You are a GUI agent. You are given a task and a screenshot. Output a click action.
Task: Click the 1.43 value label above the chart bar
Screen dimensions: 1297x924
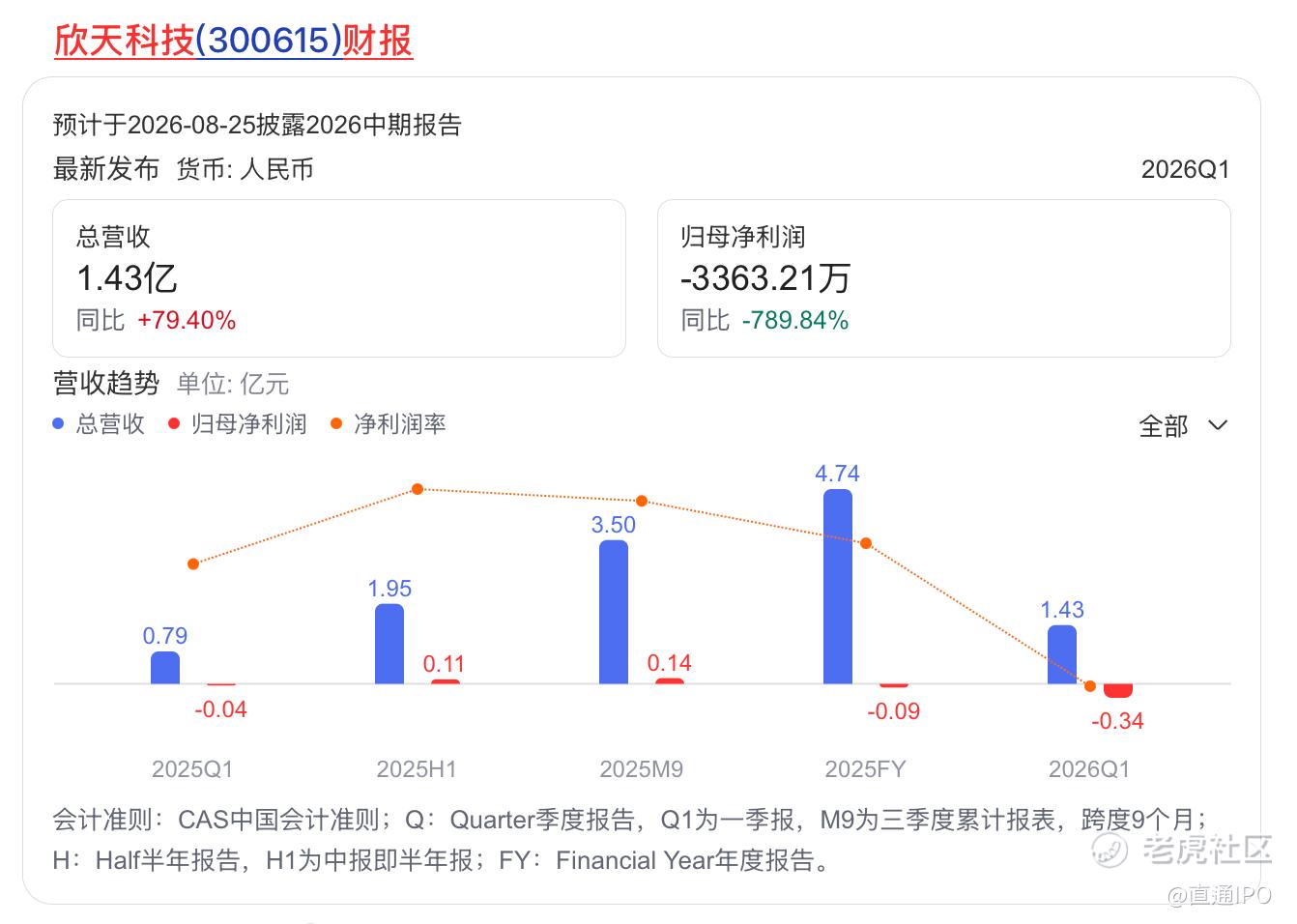[1062, 610]
